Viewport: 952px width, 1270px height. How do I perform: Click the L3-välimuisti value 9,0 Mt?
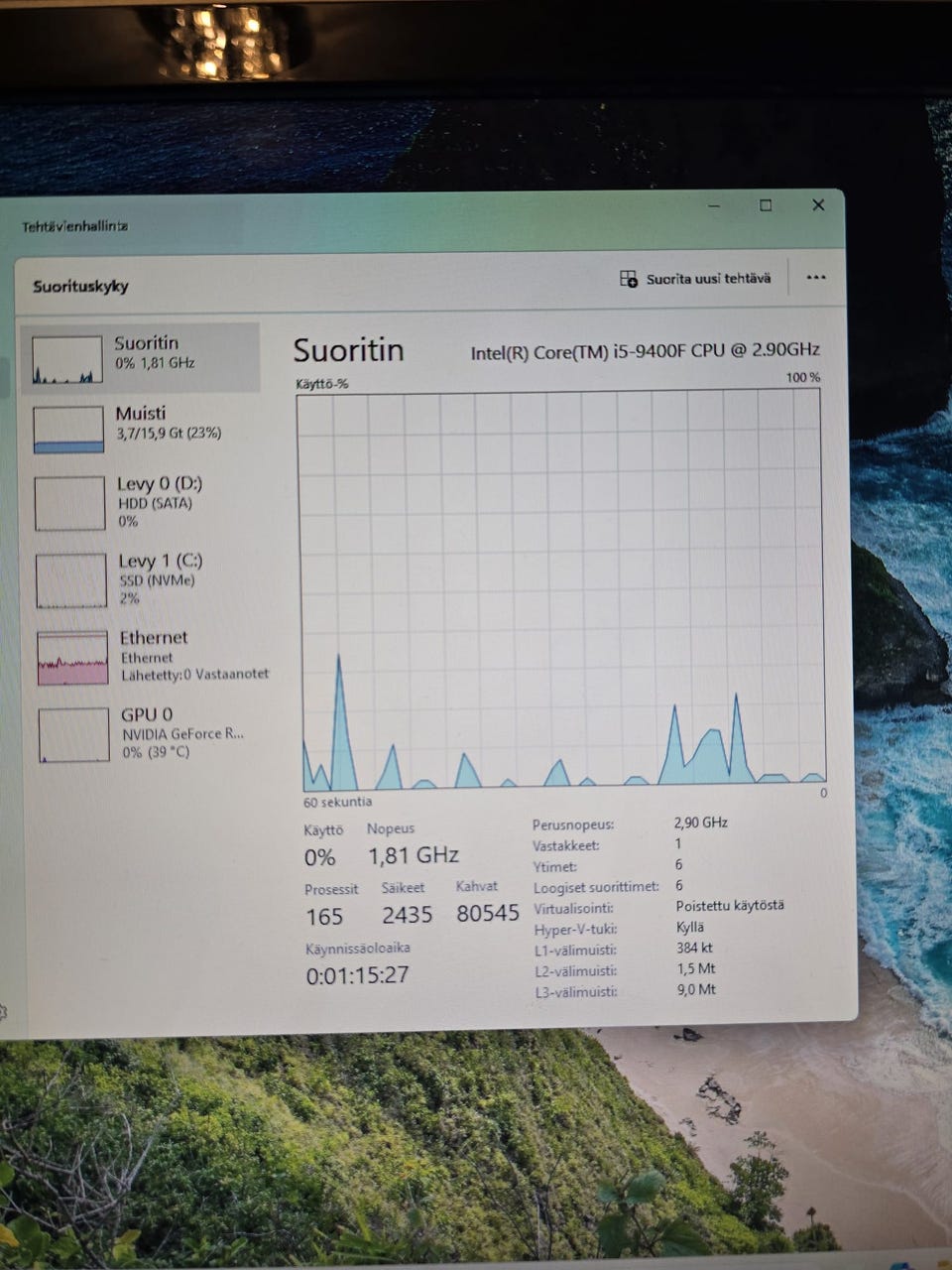695,989
